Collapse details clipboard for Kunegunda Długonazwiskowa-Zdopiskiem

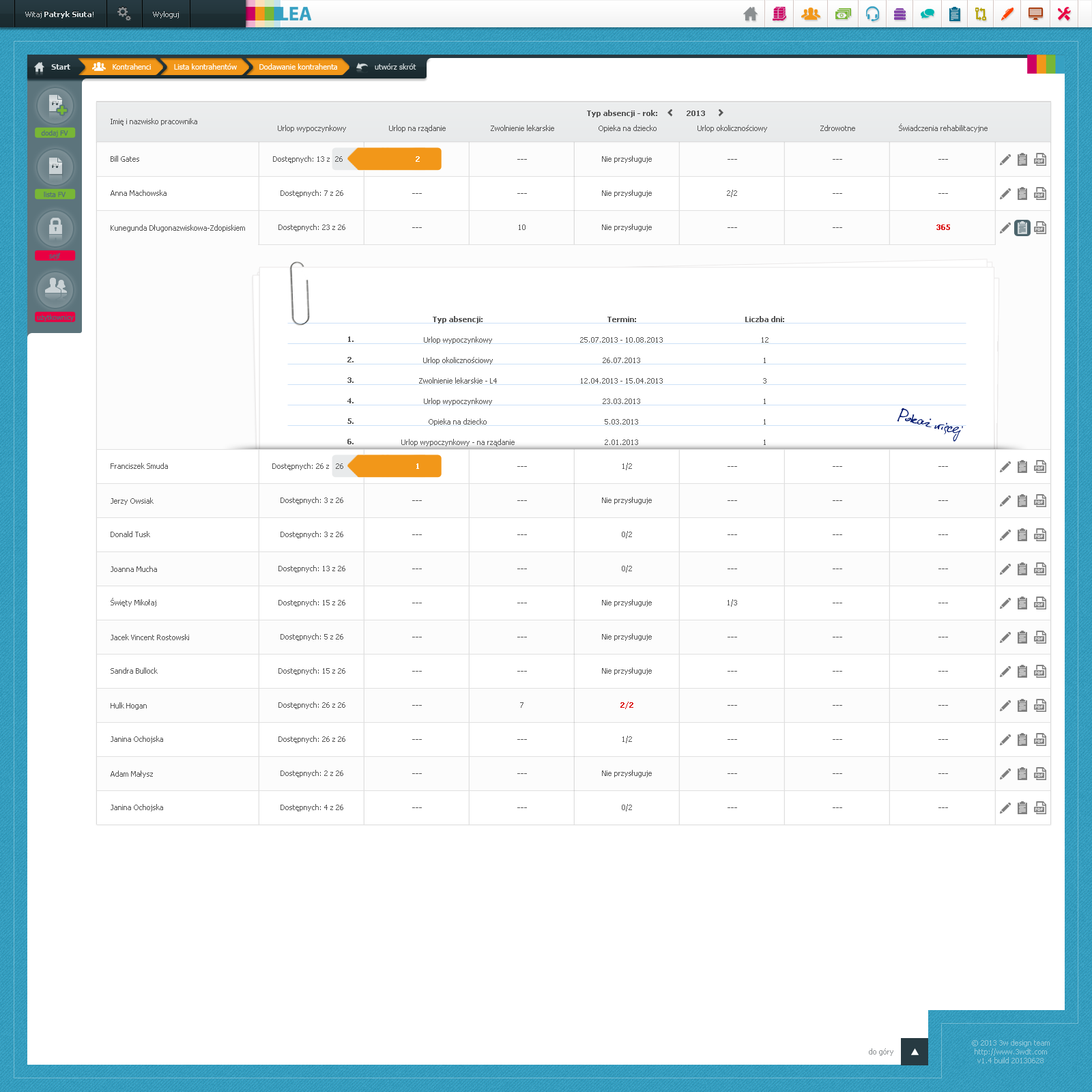(1022, 228)
